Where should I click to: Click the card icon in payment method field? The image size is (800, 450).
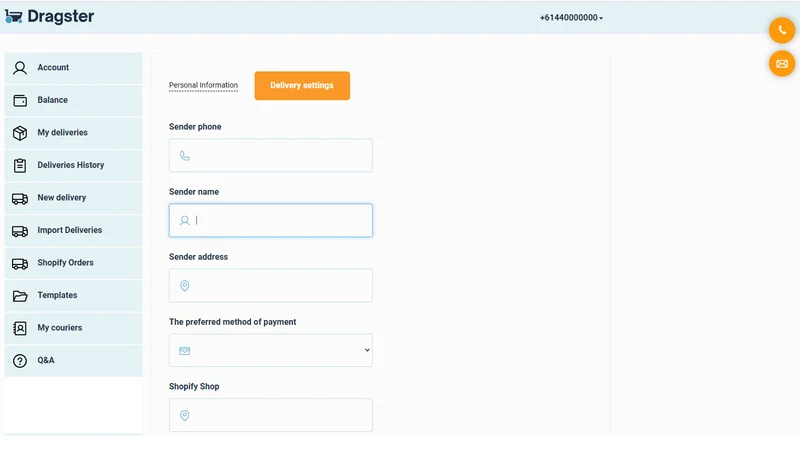[185, 351]
